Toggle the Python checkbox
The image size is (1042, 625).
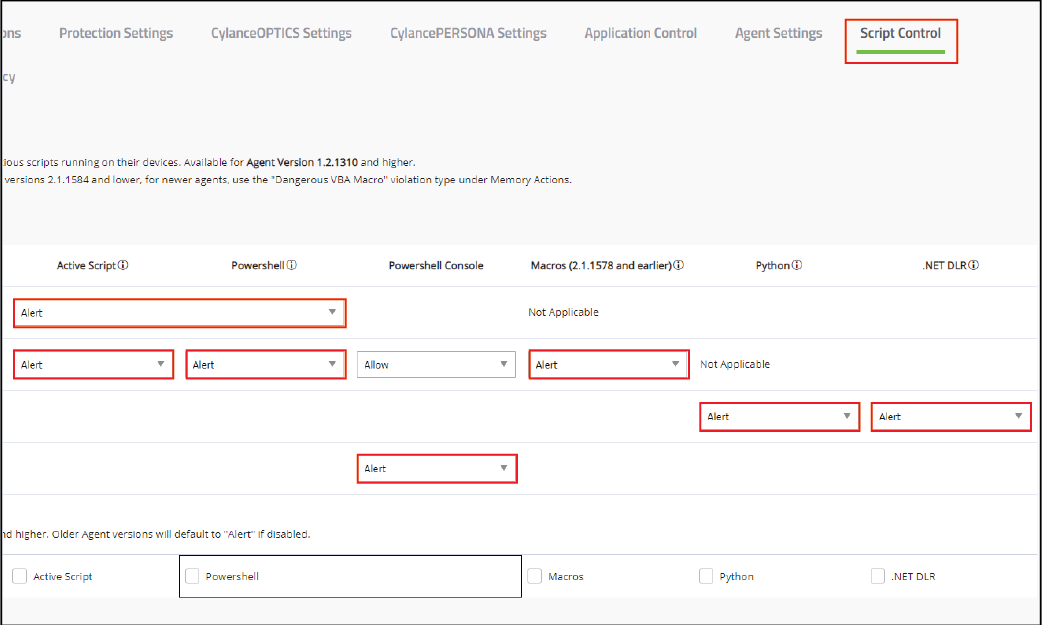click(706, 576)
